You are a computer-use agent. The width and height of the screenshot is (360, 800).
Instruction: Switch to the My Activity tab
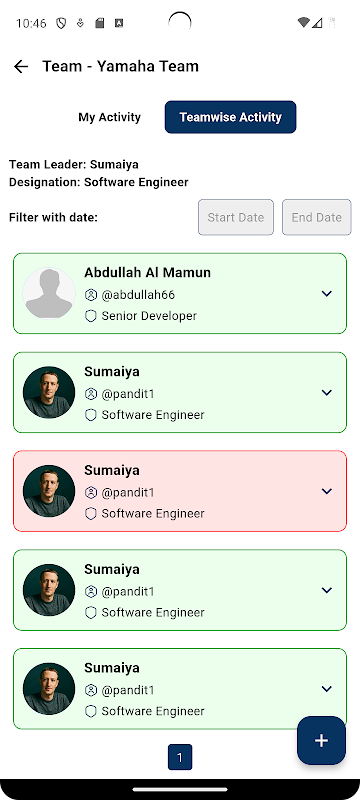[x=109, y=117]
